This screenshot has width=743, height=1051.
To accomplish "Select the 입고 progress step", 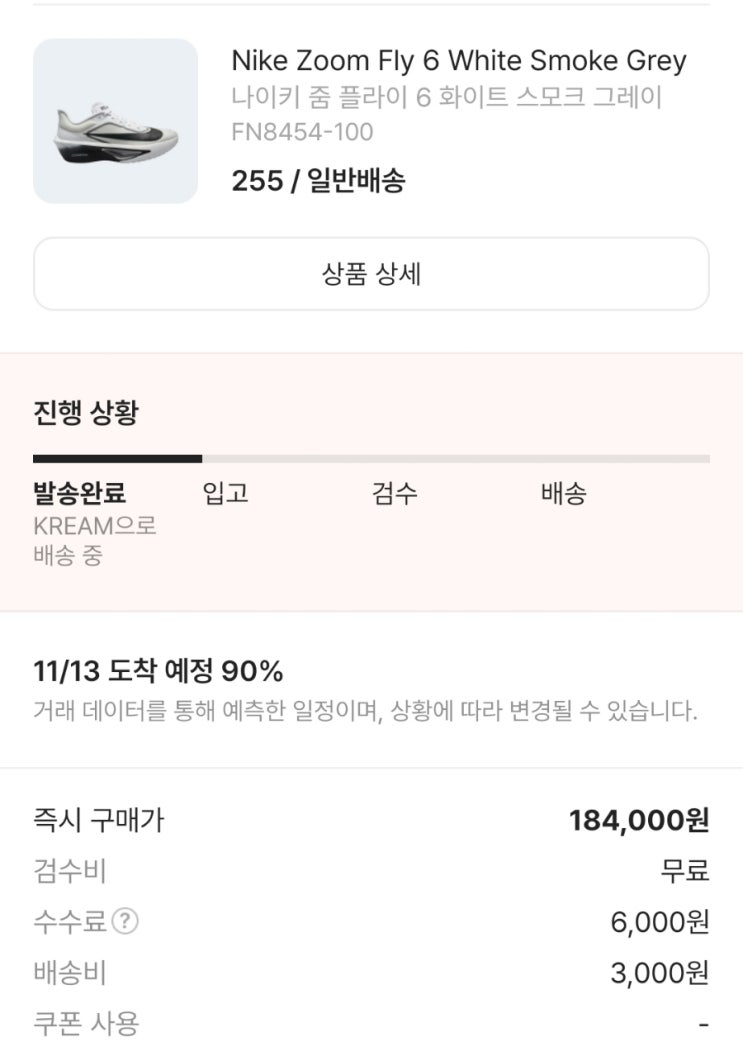I will [225, 493].
